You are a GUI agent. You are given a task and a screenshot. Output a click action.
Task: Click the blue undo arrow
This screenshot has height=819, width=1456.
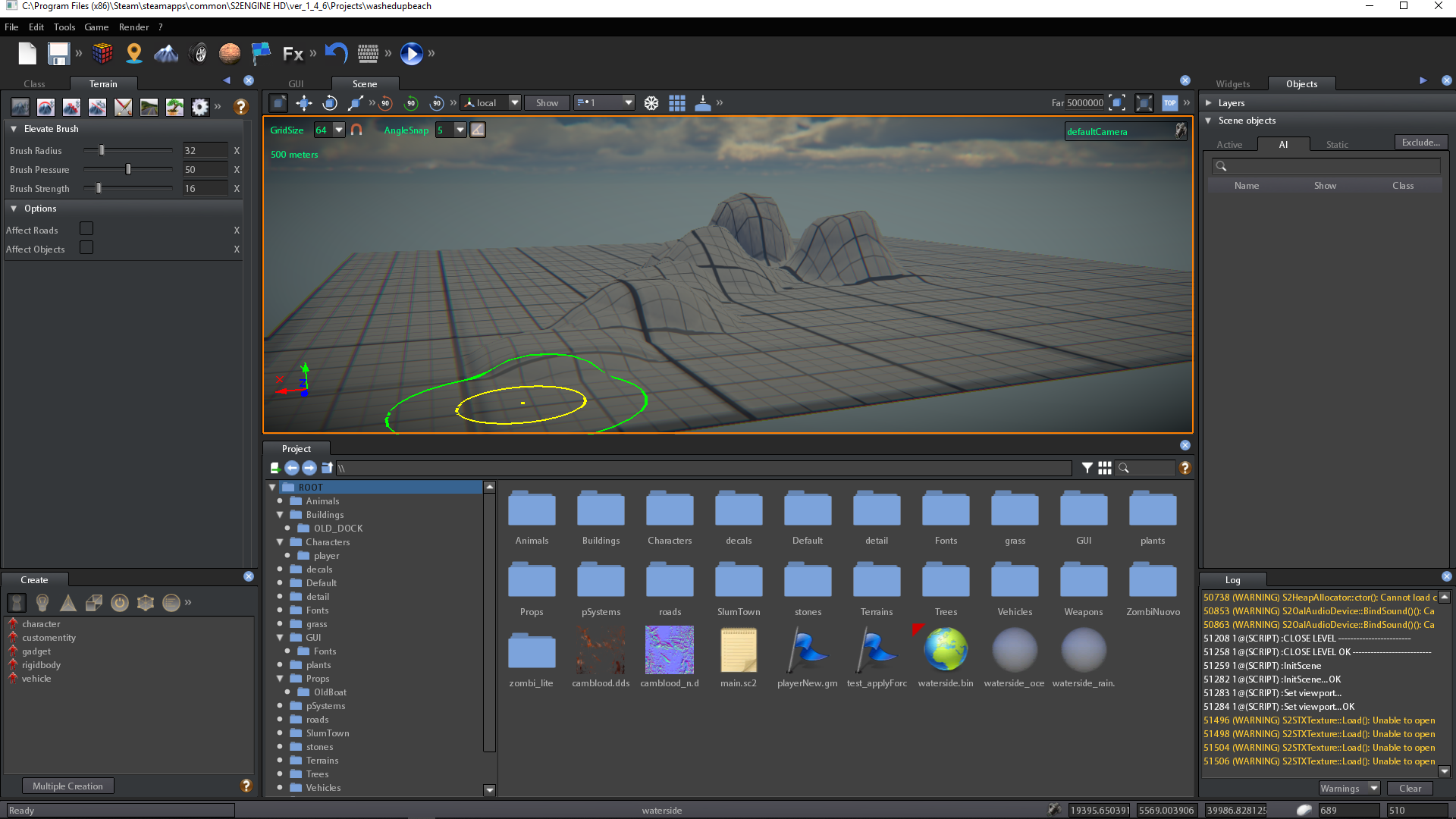click(336, 53)
